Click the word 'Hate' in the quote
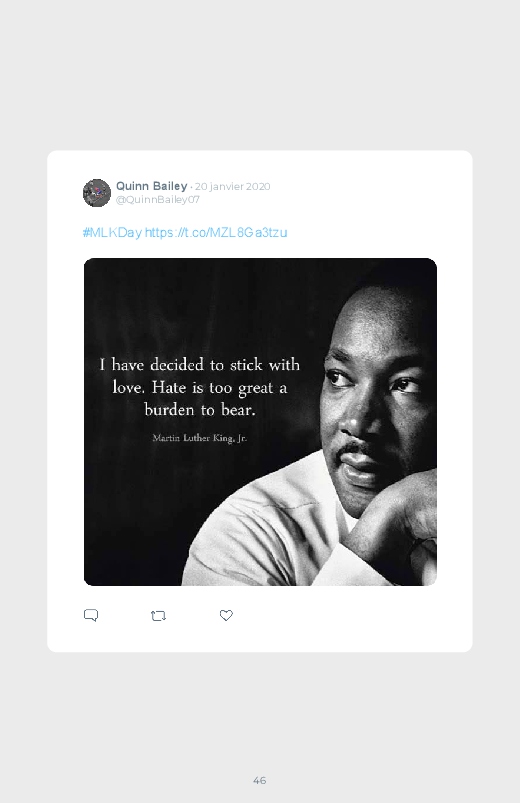 pos(169,387)
